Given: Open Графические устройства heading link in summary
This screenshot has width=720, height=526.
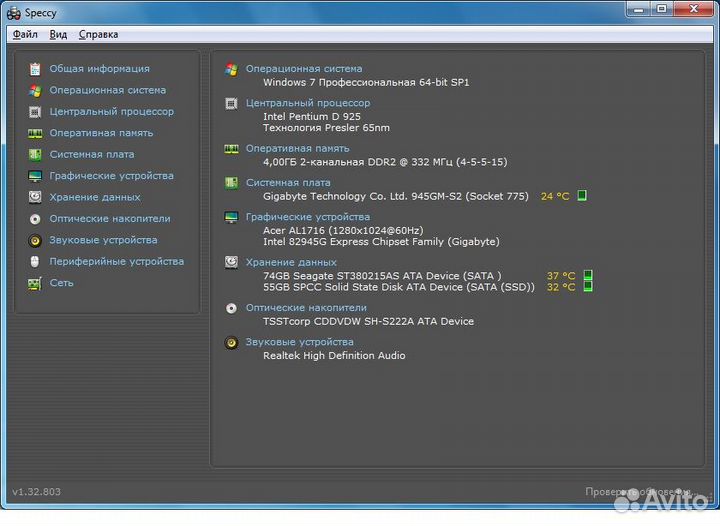Looking at the screenshot, I should click(308, 217).
